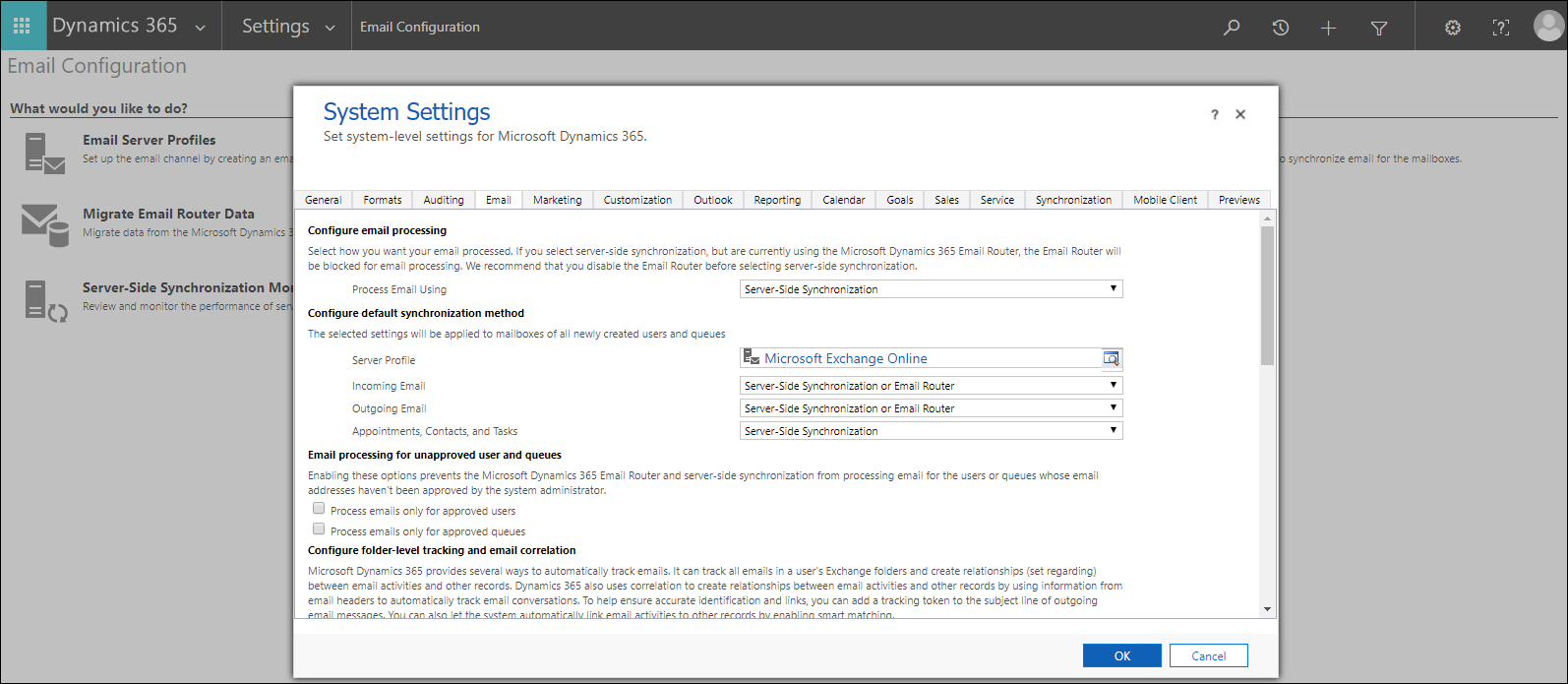Open the Outlook tab
This screenshot has height=684, width=1568.
[713, 200]
